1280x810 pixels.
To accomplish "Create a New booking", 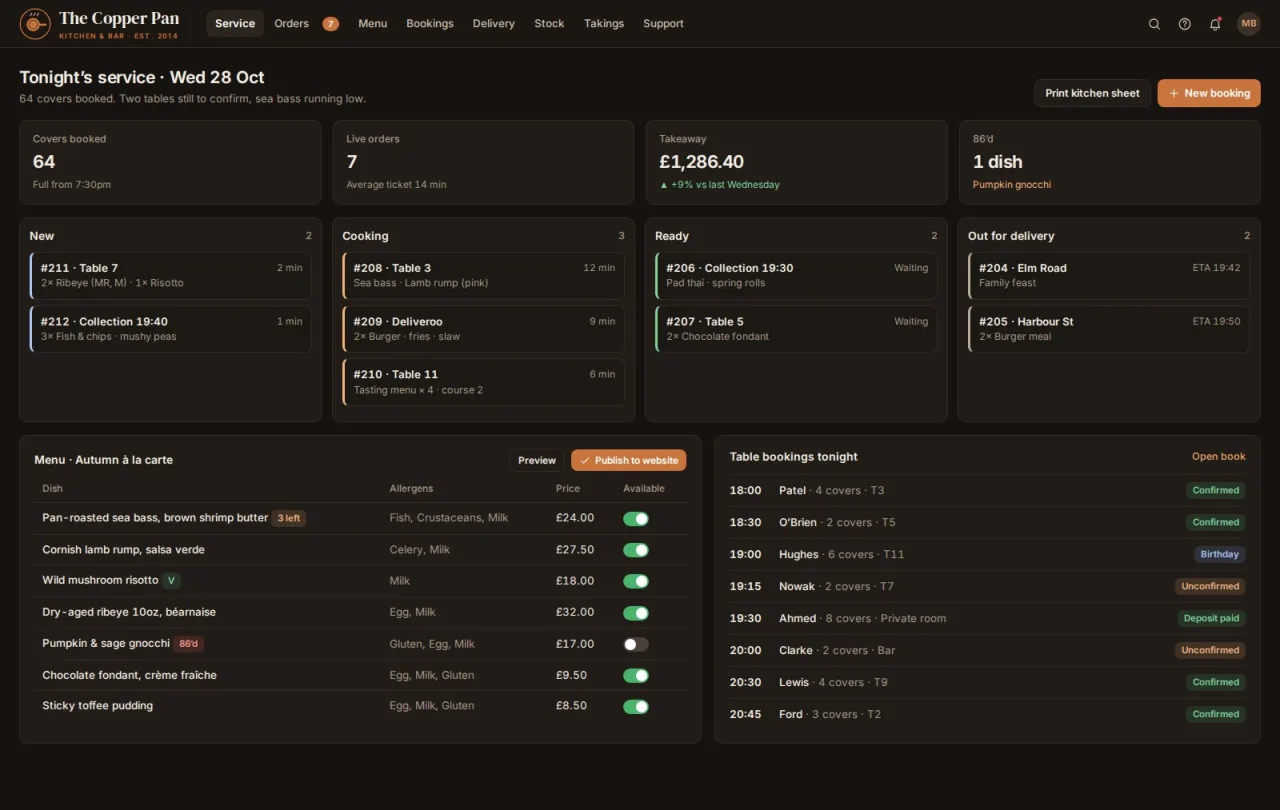I will (x=1209, y=93).
